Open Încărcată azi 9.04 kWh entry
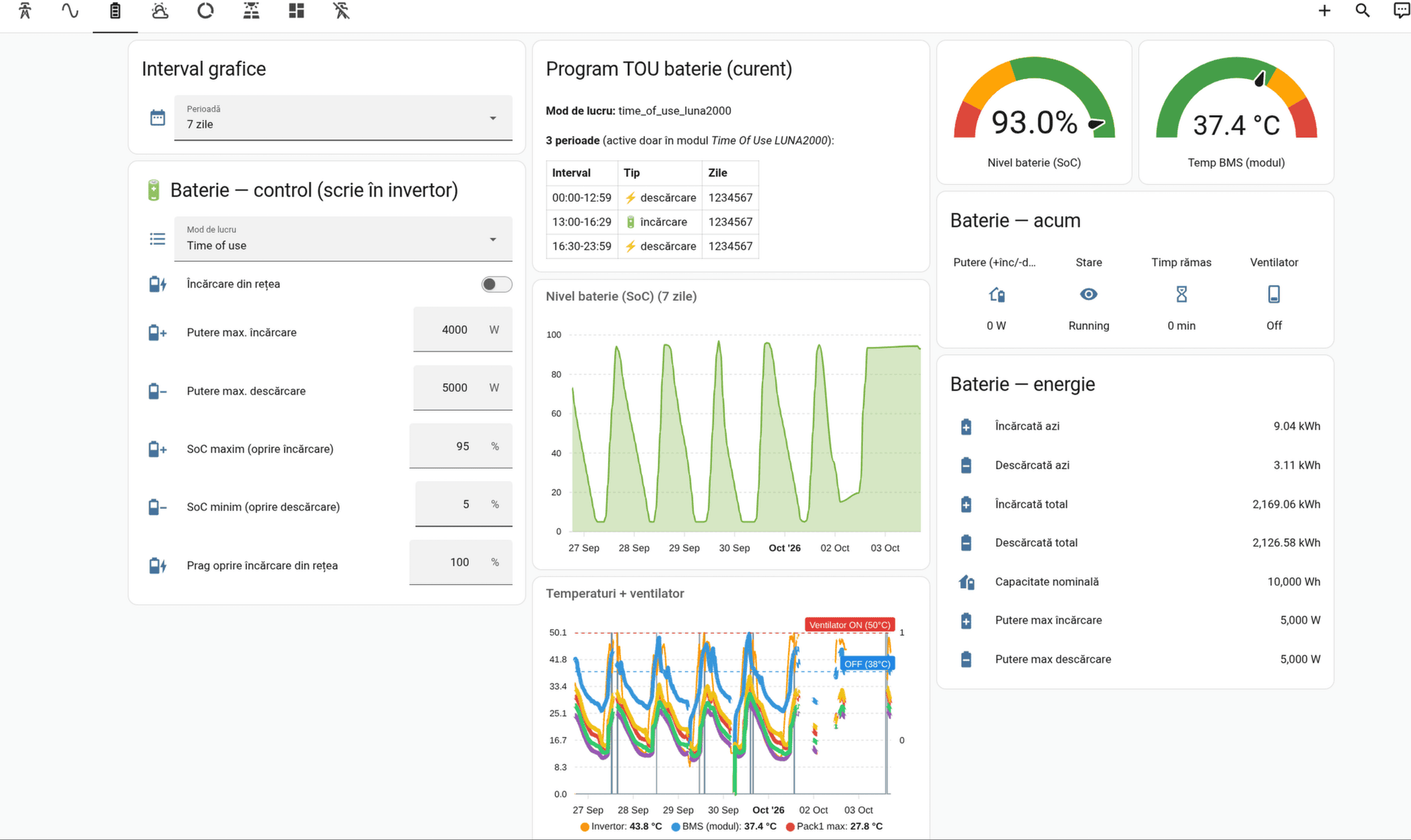The height and width of the screenshot is (840, 1411). (1135, 426)
